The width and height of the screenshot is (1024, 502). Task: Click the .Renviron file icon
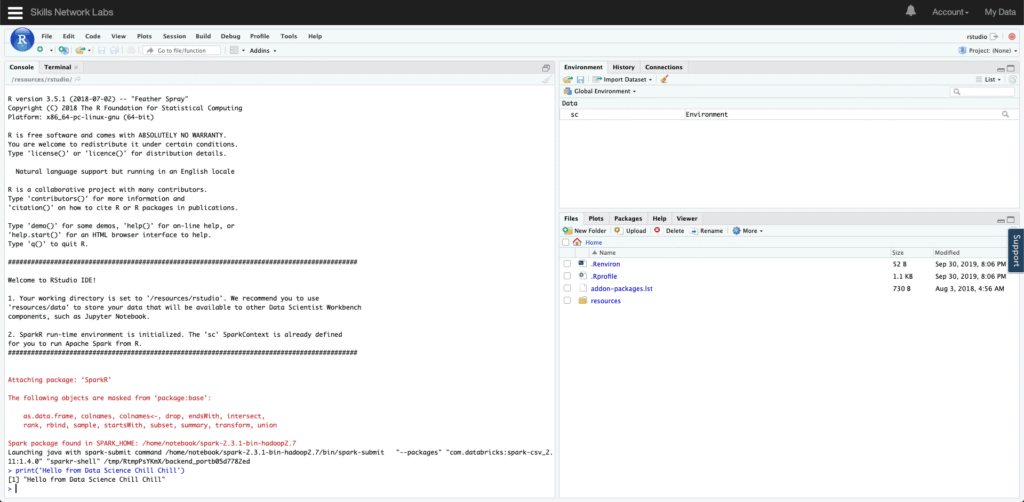583,264
